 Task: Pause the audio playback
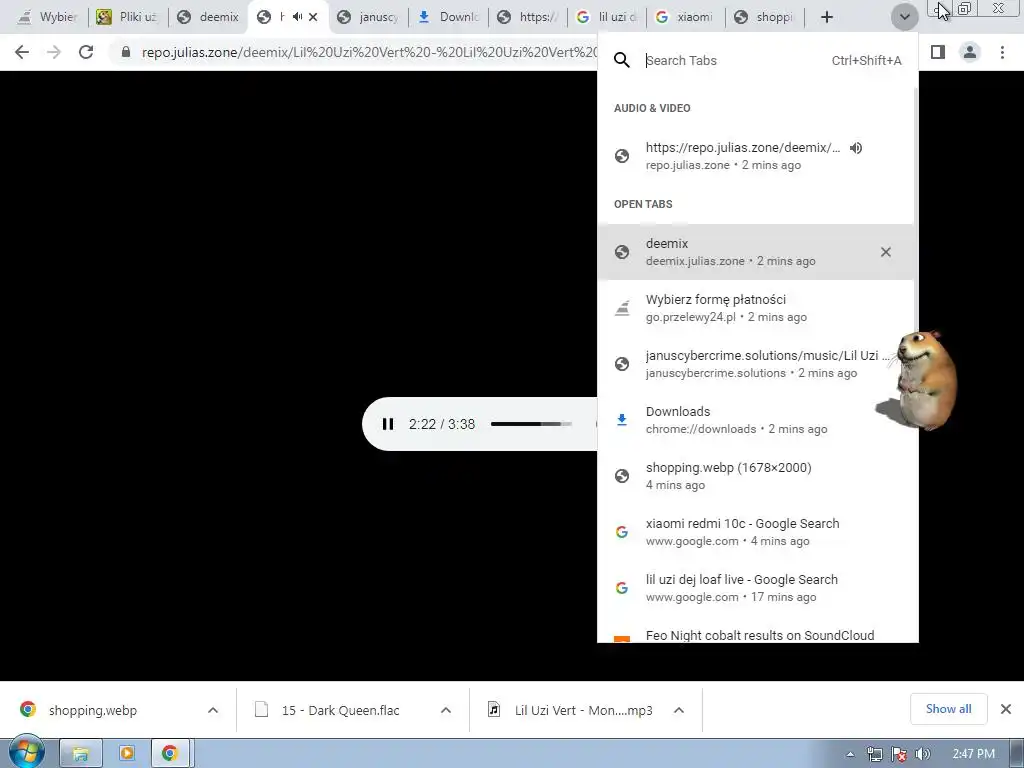pyautogui.click(x=388, y=424)
